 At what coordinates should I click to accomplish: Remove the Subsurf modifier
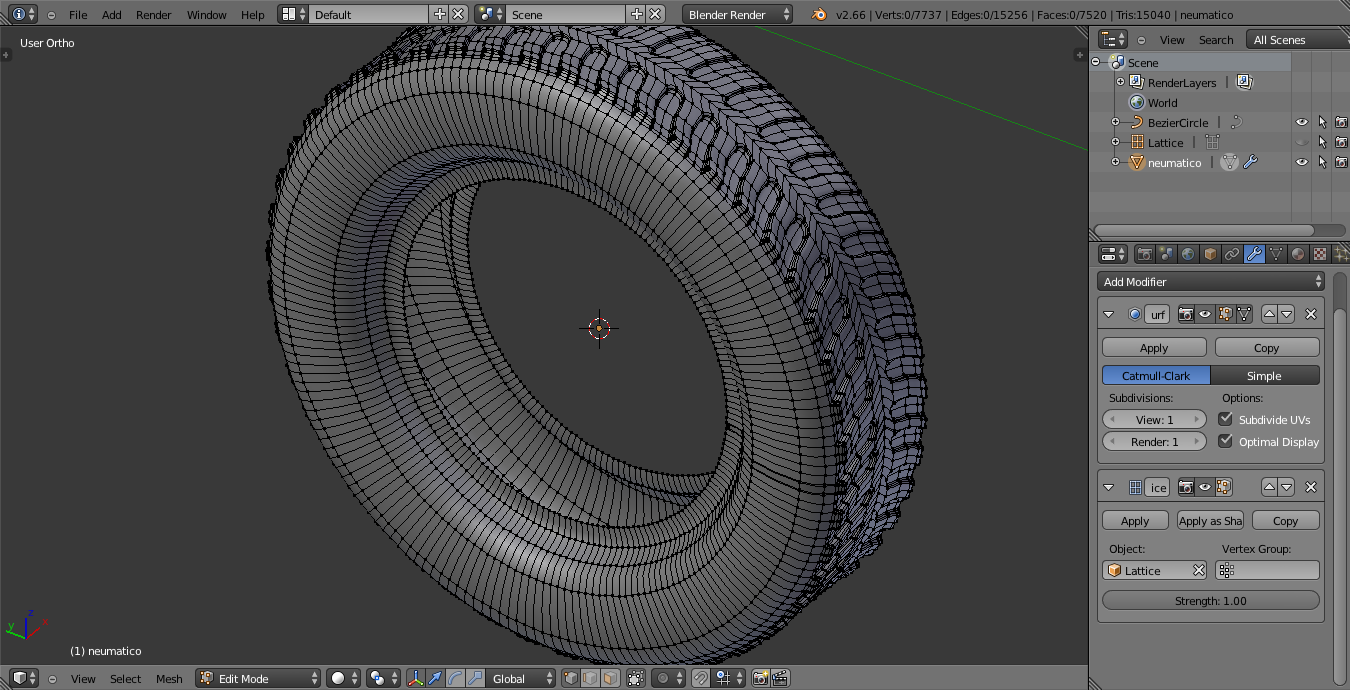1311,314
